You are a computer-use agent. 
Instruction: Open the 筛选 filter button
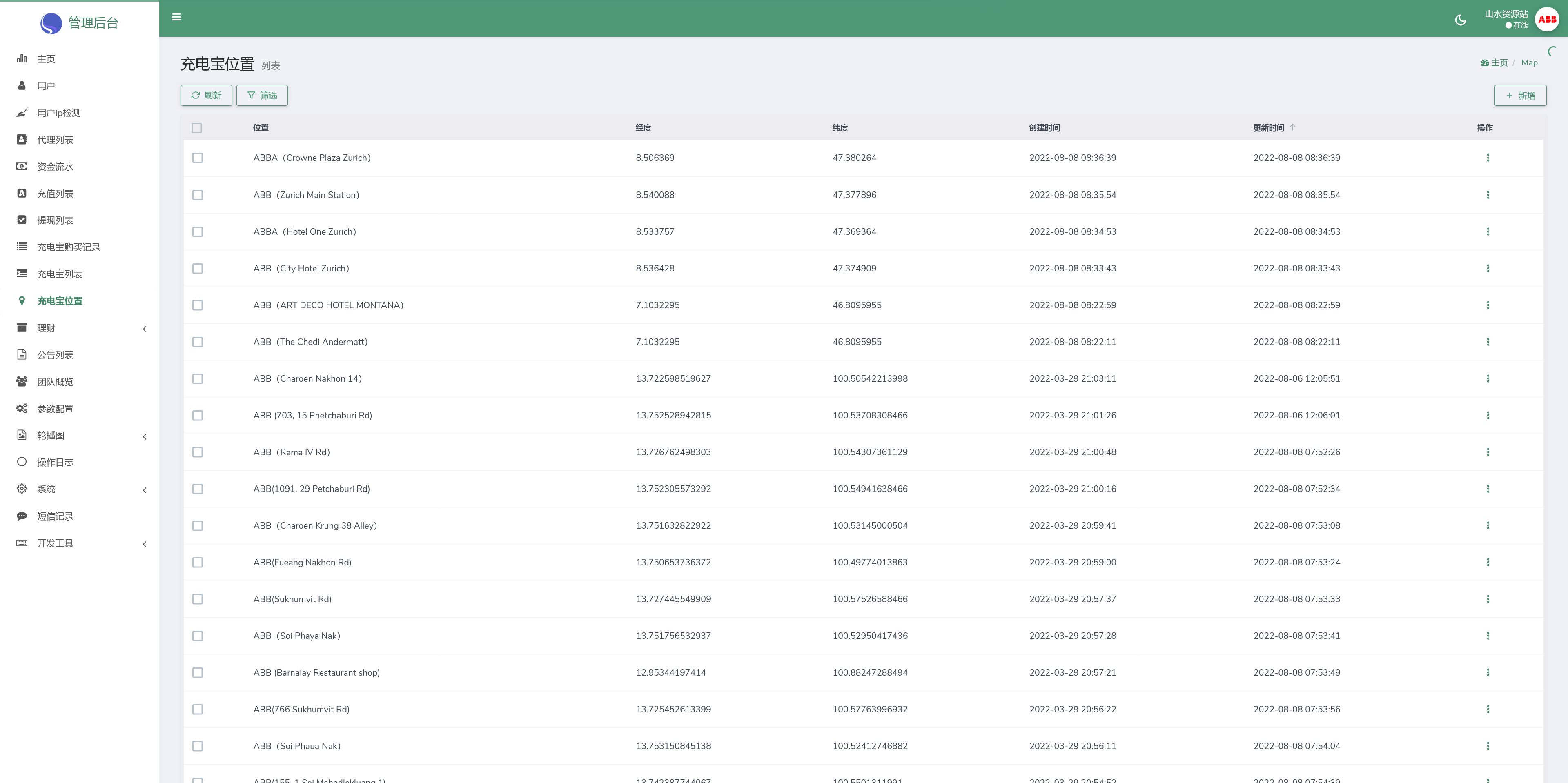tap(262, 96)
